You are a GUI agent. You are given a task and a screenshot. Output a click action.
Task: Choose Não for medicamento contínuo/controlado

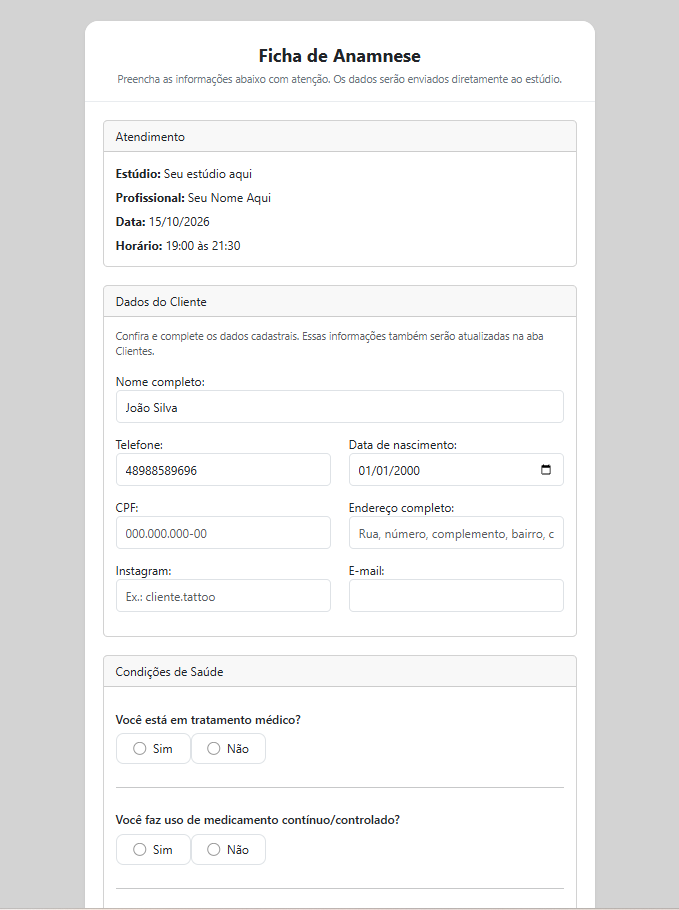coord(228,850)
